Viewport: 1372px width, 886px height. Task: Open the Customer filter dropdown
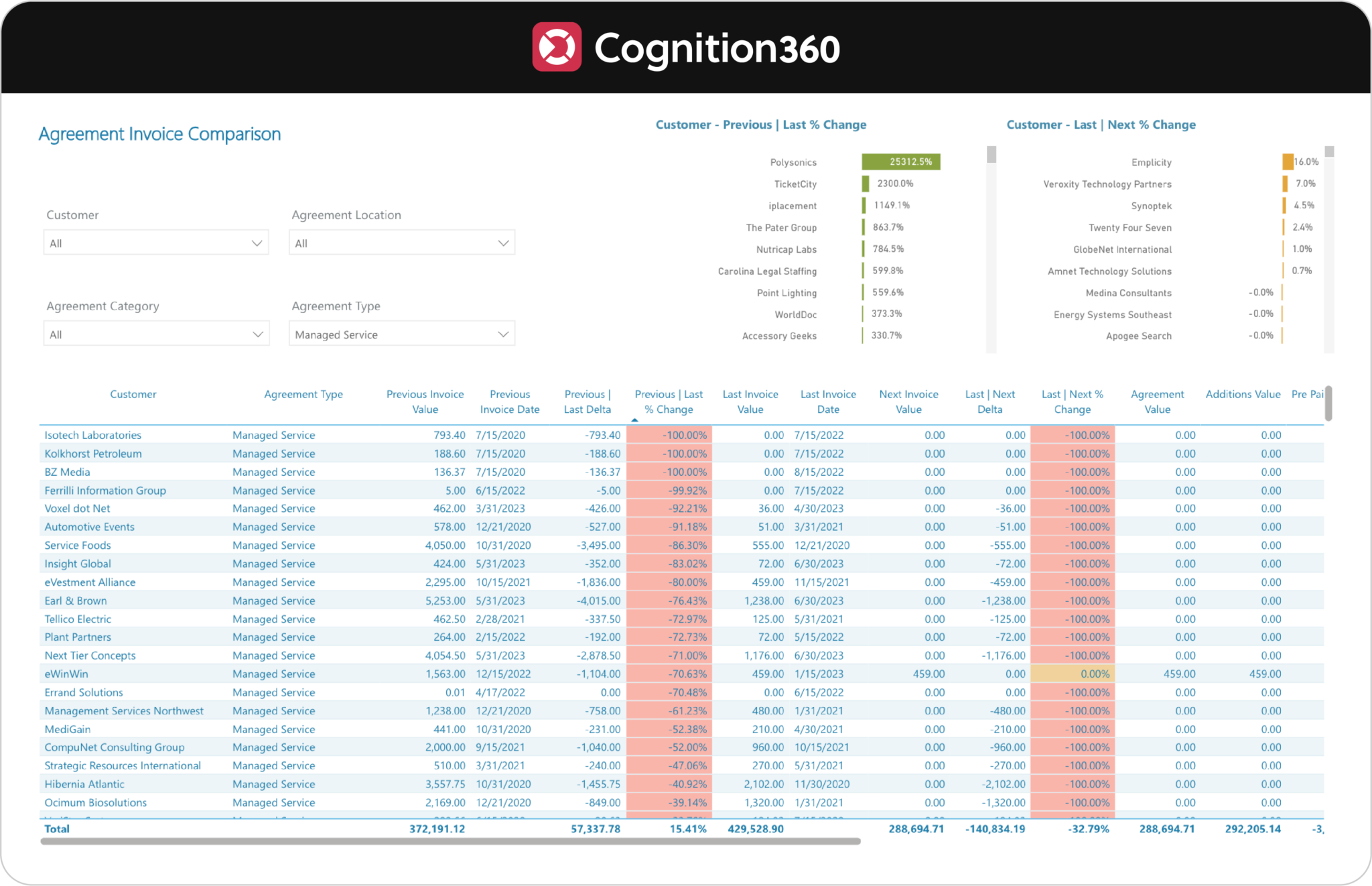[x=155, y=242]
